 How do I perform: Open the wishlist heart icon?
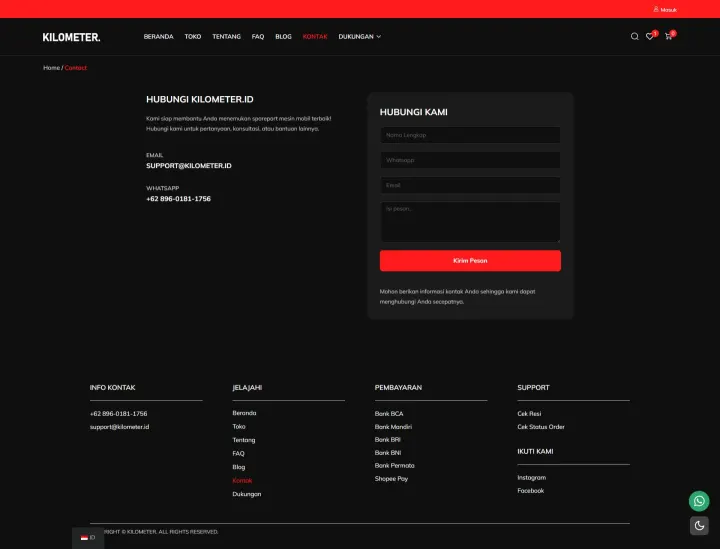650,36
